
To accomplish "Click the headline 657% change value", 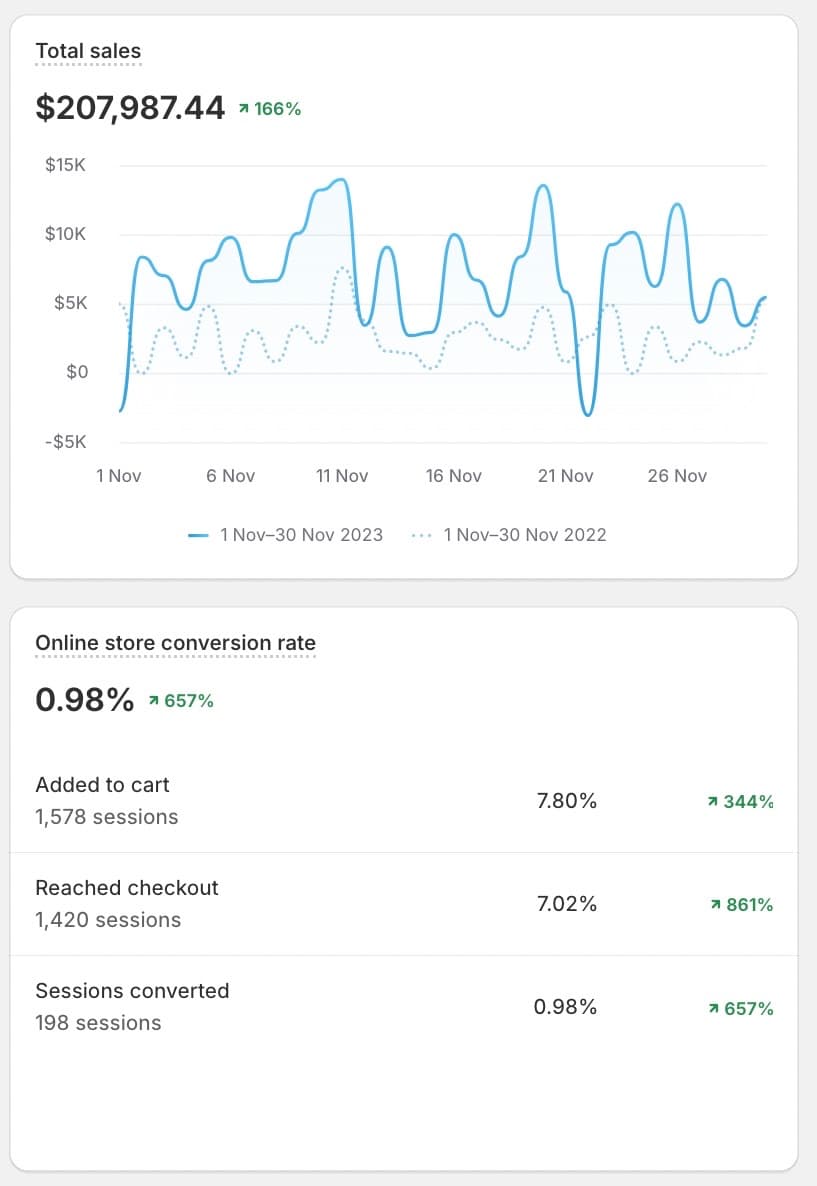I will click(188, 701).
